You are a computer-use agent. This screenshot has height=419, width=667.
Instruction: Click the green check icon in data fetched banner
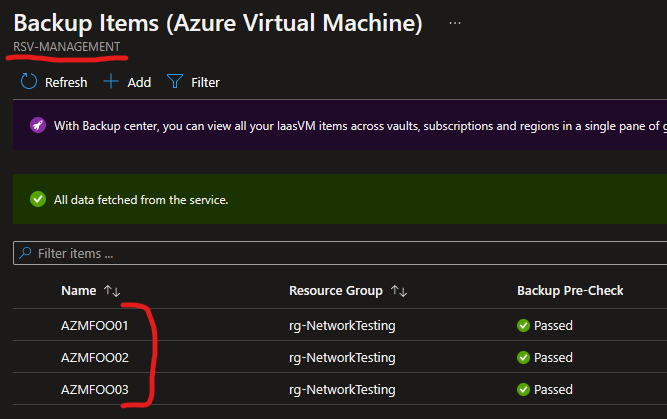click(38, 199)
